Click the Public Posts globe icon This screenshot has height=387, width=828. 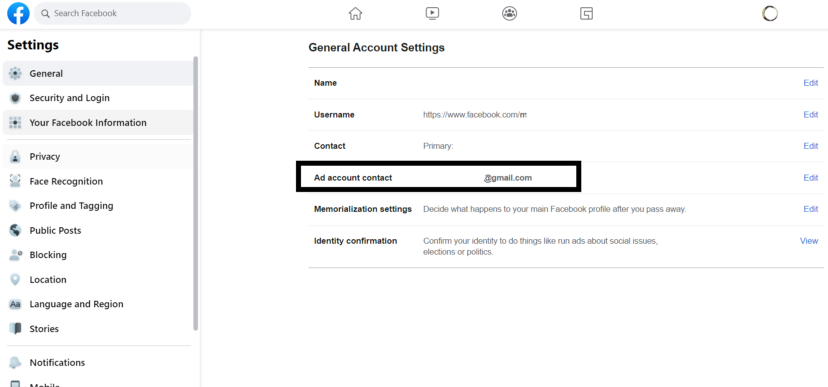tap(15, 230)
